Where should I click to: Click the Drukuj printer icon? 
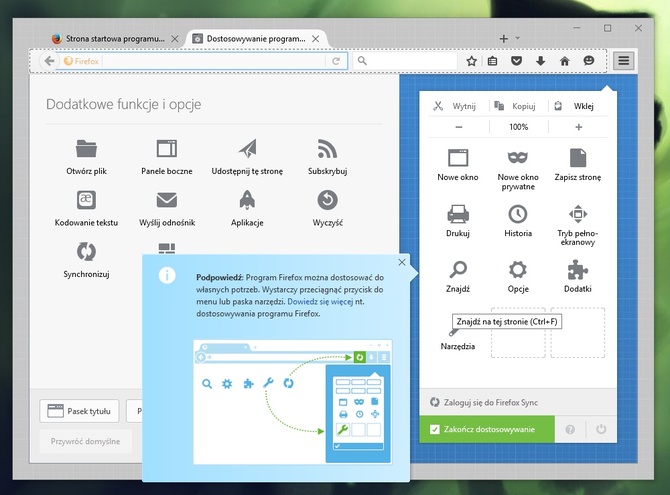(x=458, y=214)
